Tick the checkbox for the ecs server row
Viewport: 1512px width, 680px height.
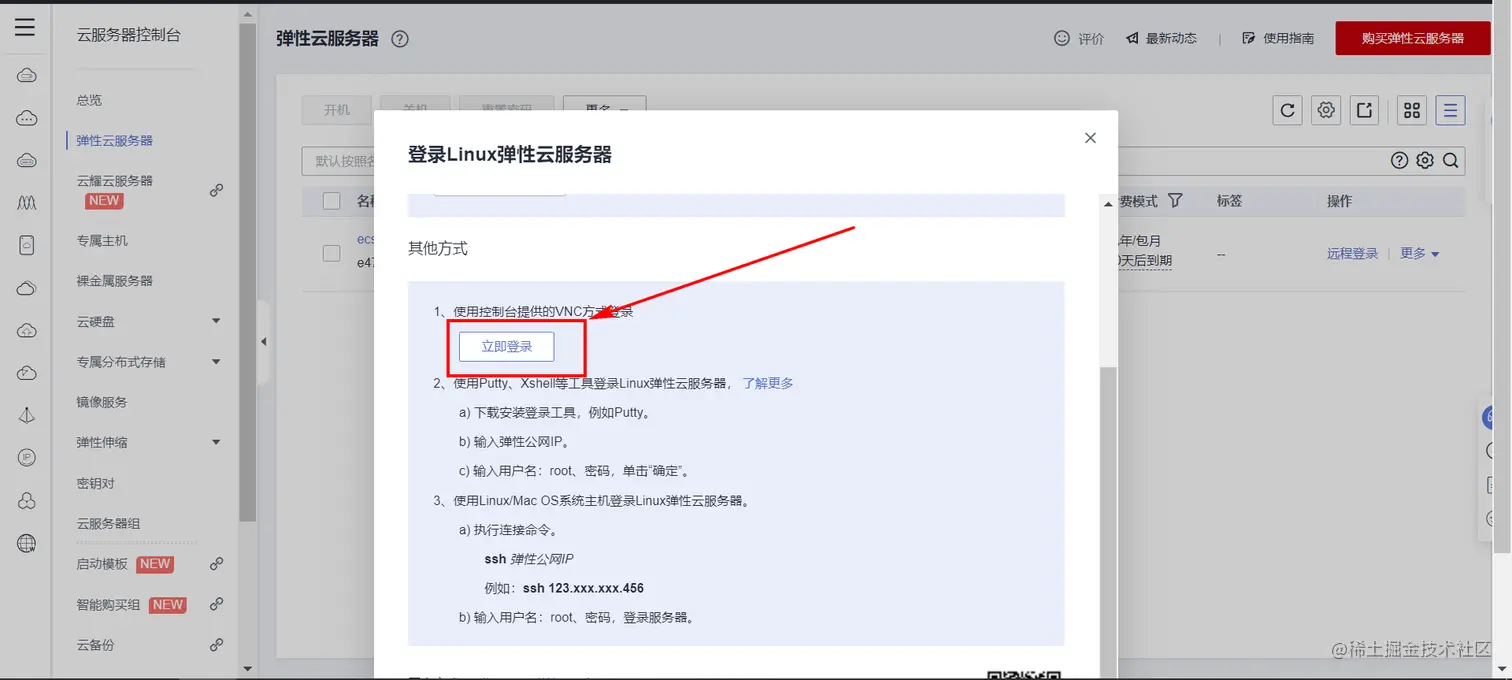332,253
